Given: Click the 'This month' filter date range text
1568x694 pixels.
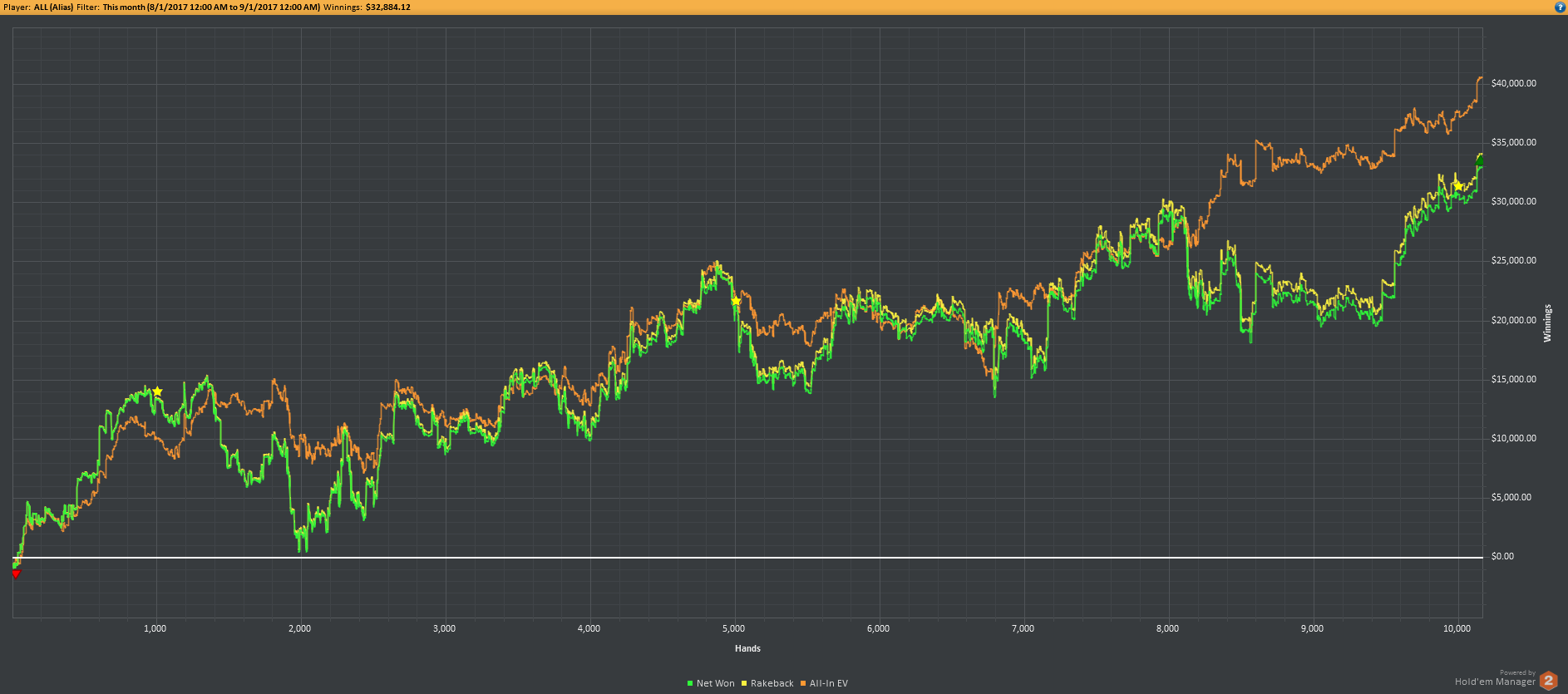Looking at the screenshot, I should point(211,7).
